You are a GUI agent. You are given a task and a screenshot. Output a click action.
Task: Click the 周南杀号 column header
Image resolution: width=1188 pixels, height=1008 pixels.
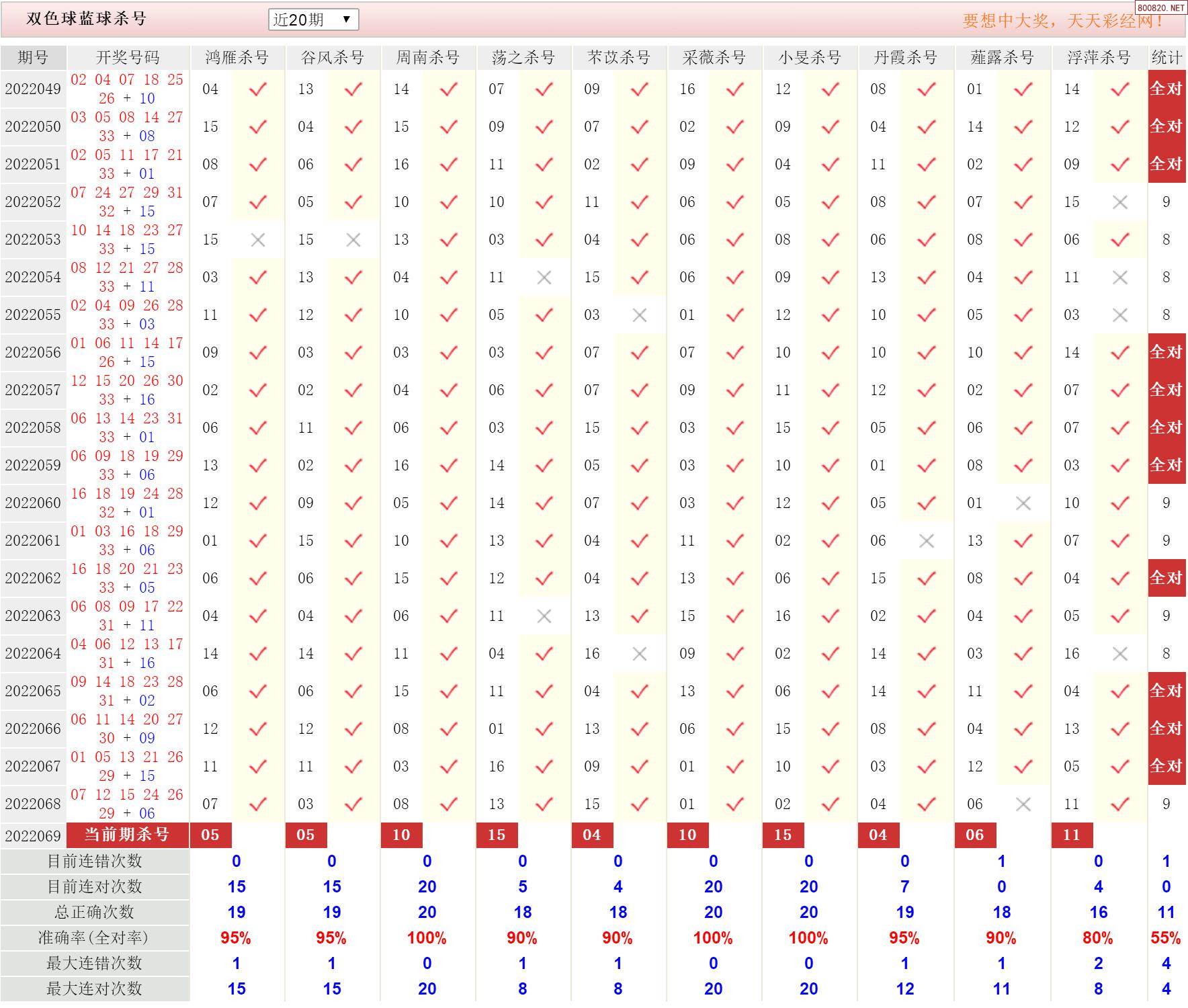428,58
